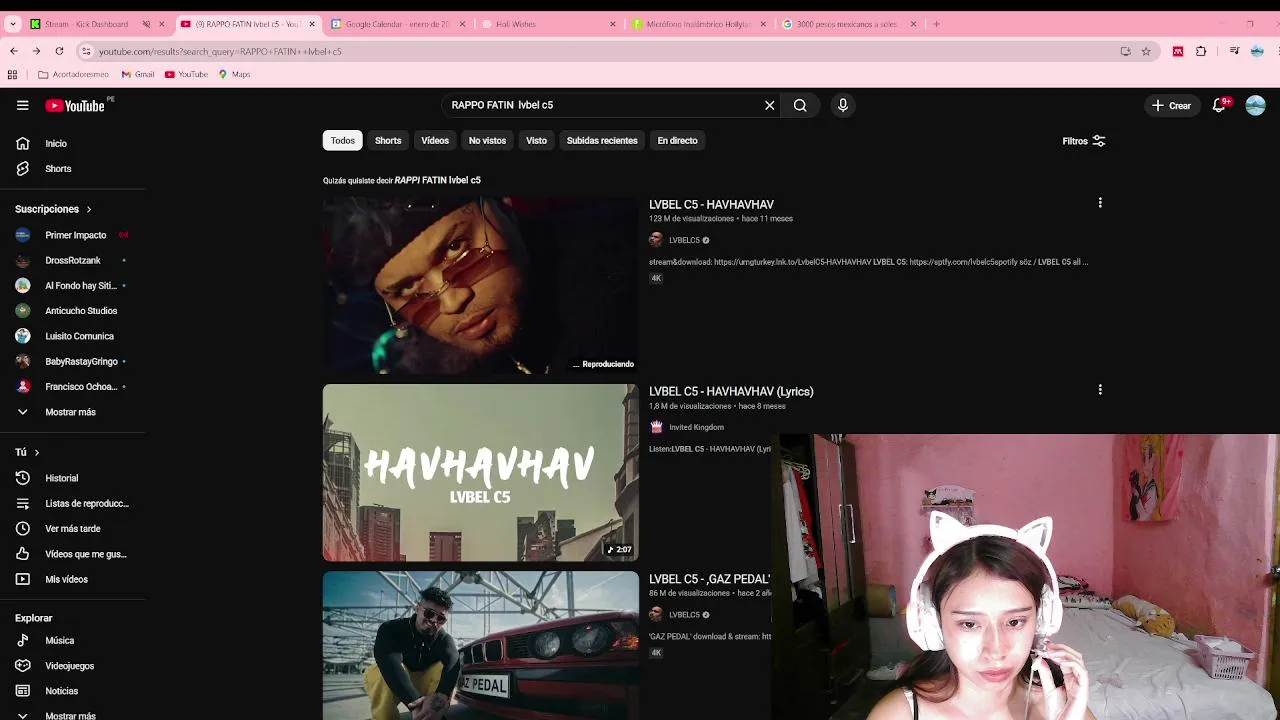Screen dimensions: 1280x720
Task: Click the HAVHAVHAV music video thumbnail
Action: (480, 285)
